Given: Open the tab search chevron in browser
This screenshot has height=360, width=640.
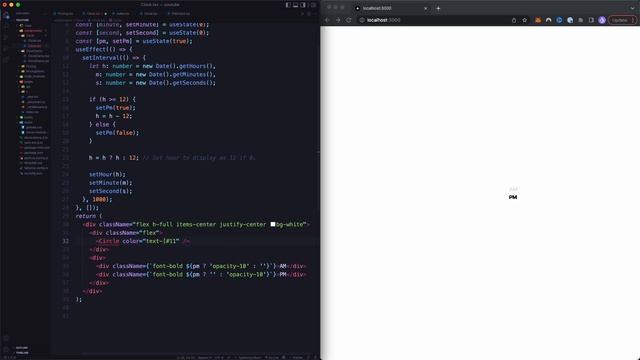Looking at the screenshot, I should pyautogui.click(x=632, y=8).
